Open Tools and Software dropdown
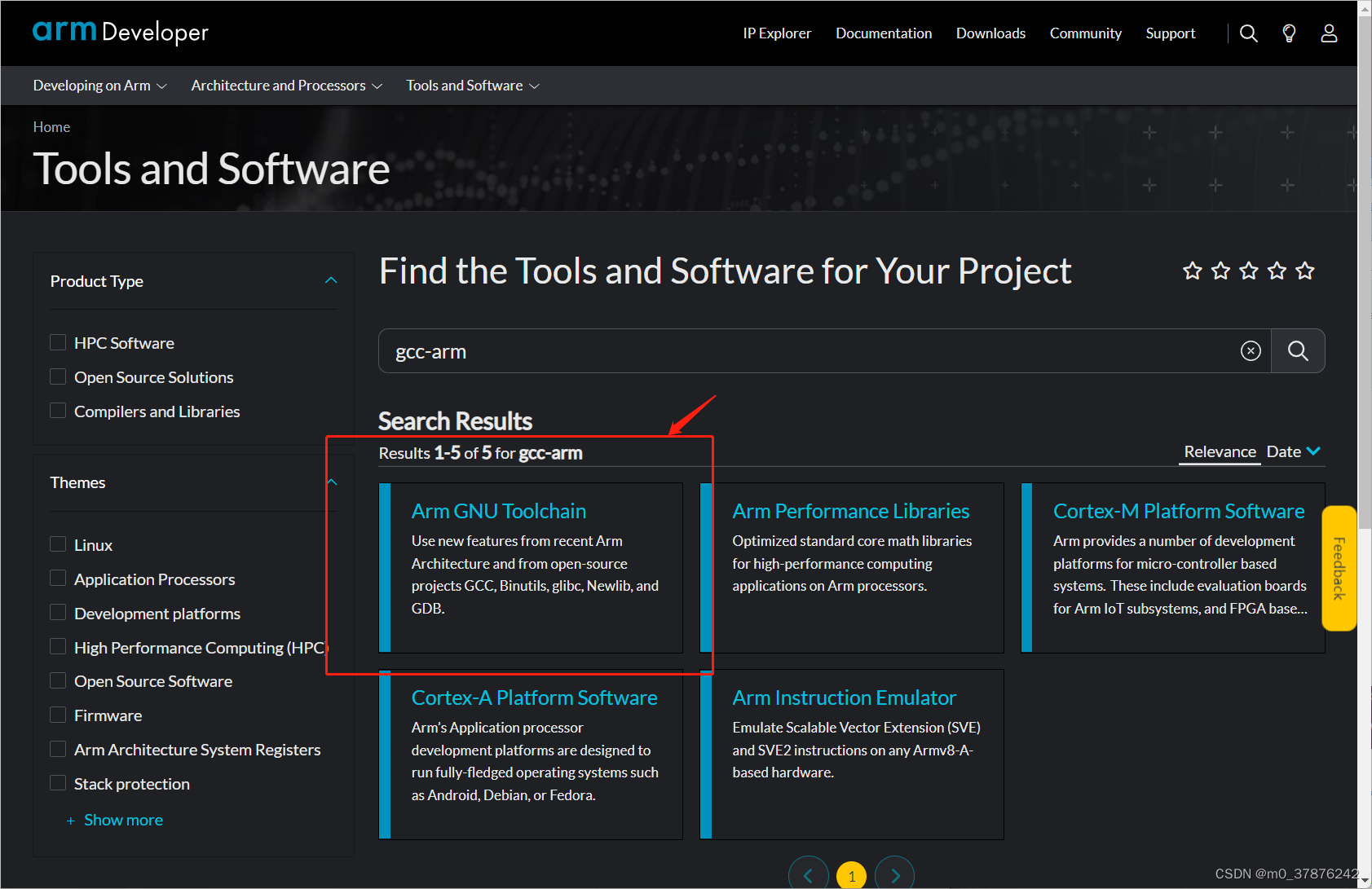The height and width of the screenshot is (889, 1372). click(x=473, y=86)
